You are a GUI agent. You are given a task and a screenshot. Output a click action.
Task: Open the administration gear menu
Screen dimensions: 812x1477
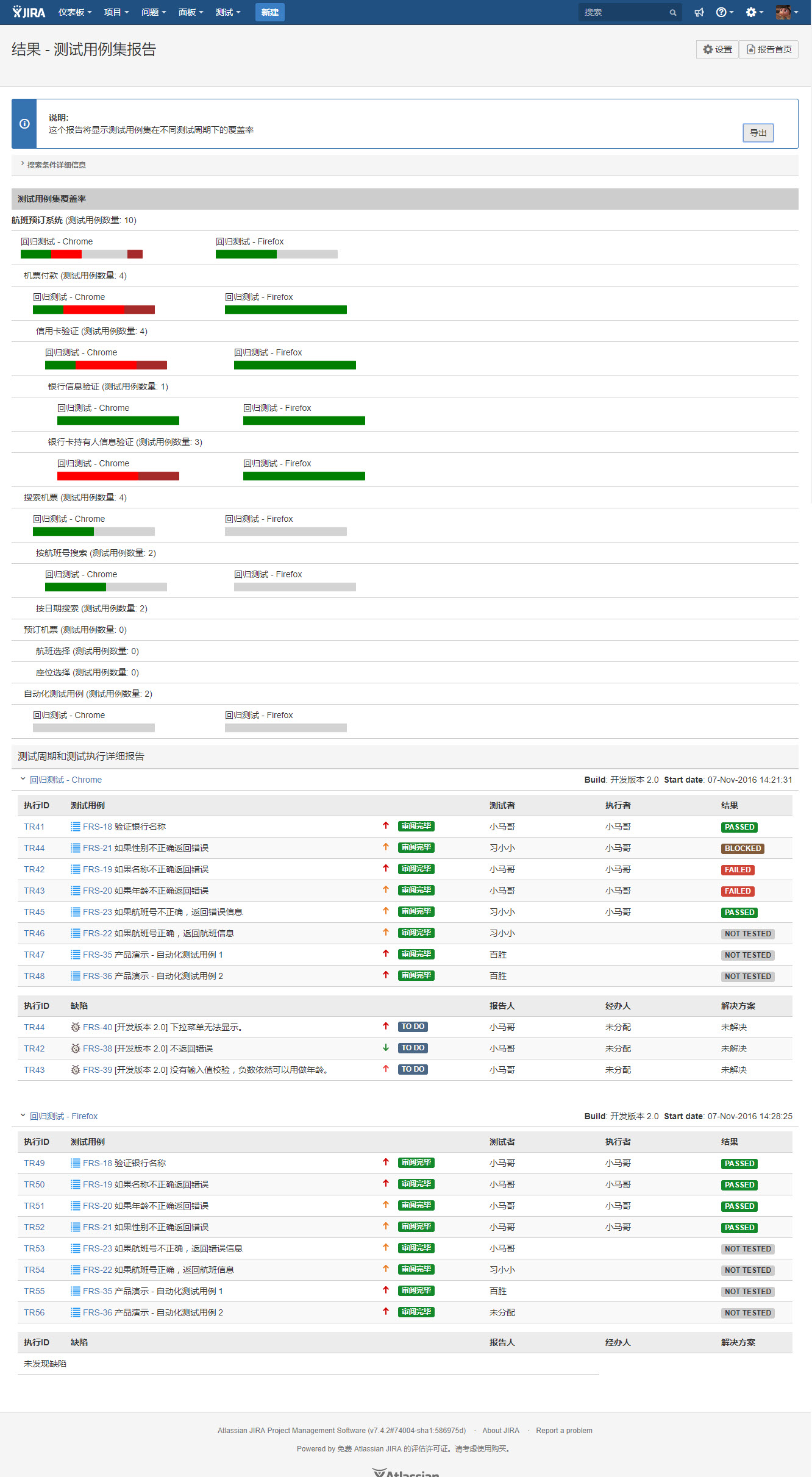[x=754, y=12]
